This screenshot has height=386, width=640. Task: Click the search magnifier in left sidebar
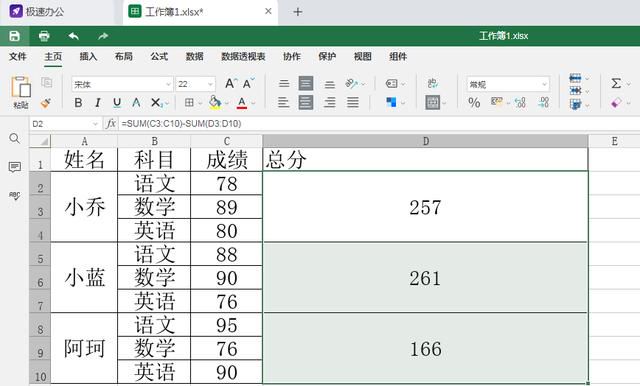point(14,139)
